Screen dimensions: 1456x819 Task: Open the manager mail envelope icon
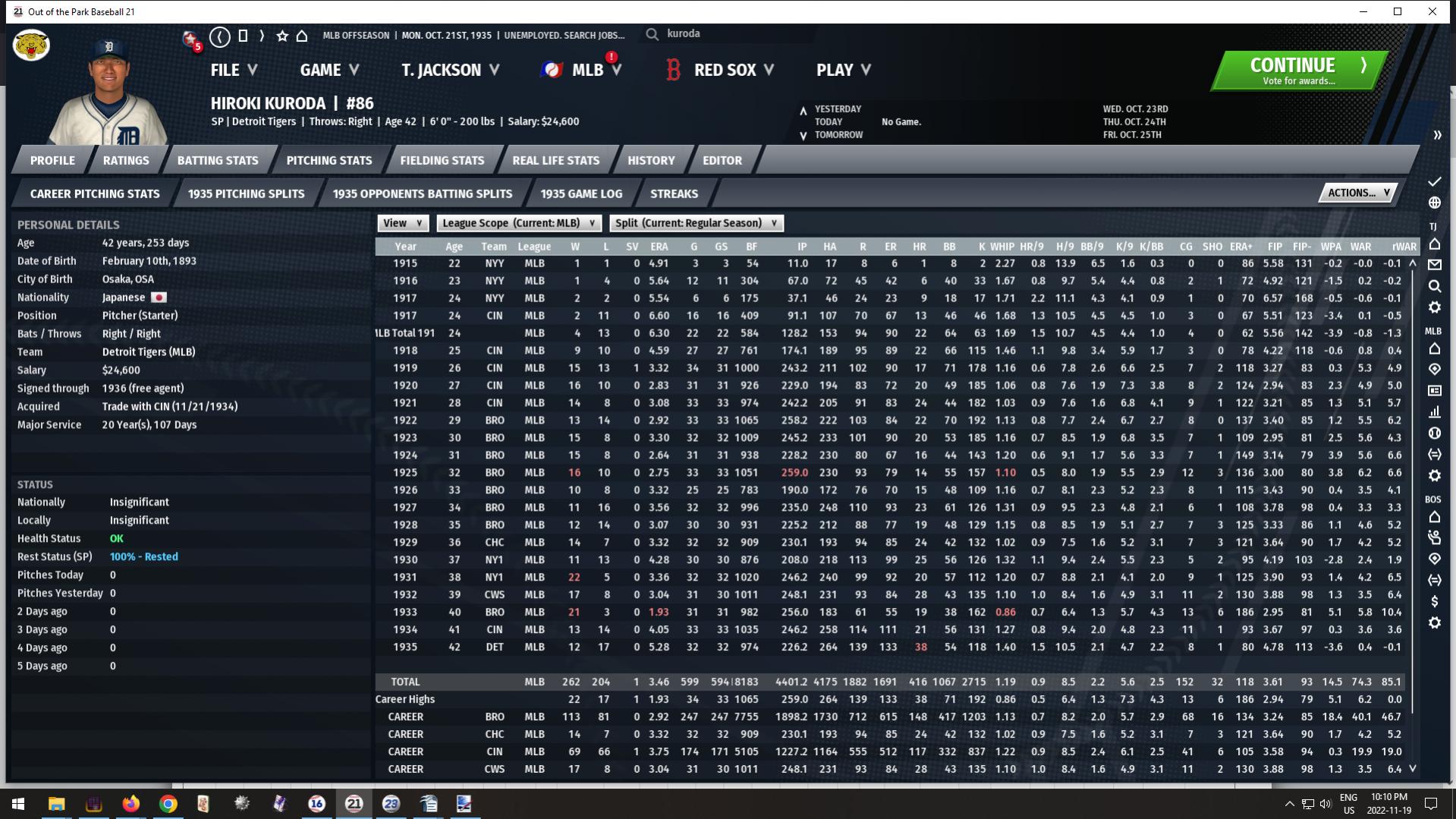coord(1434,265)
